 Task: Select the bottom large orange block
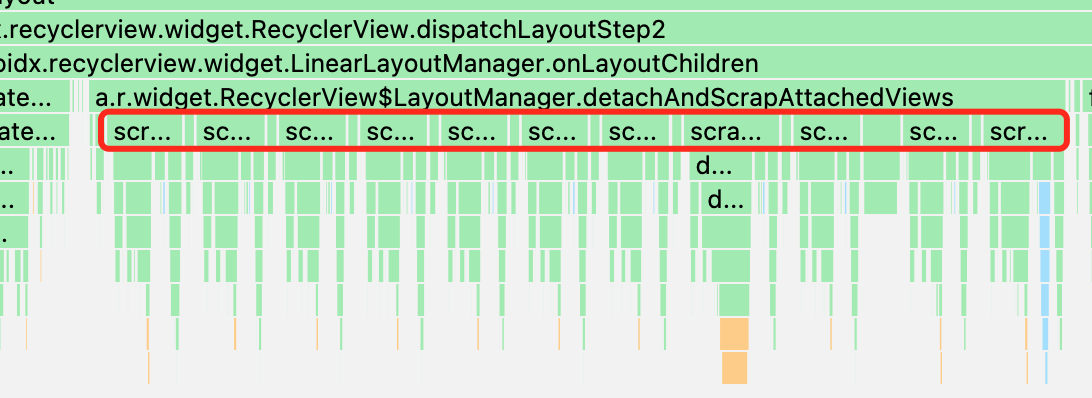[734, 367]
